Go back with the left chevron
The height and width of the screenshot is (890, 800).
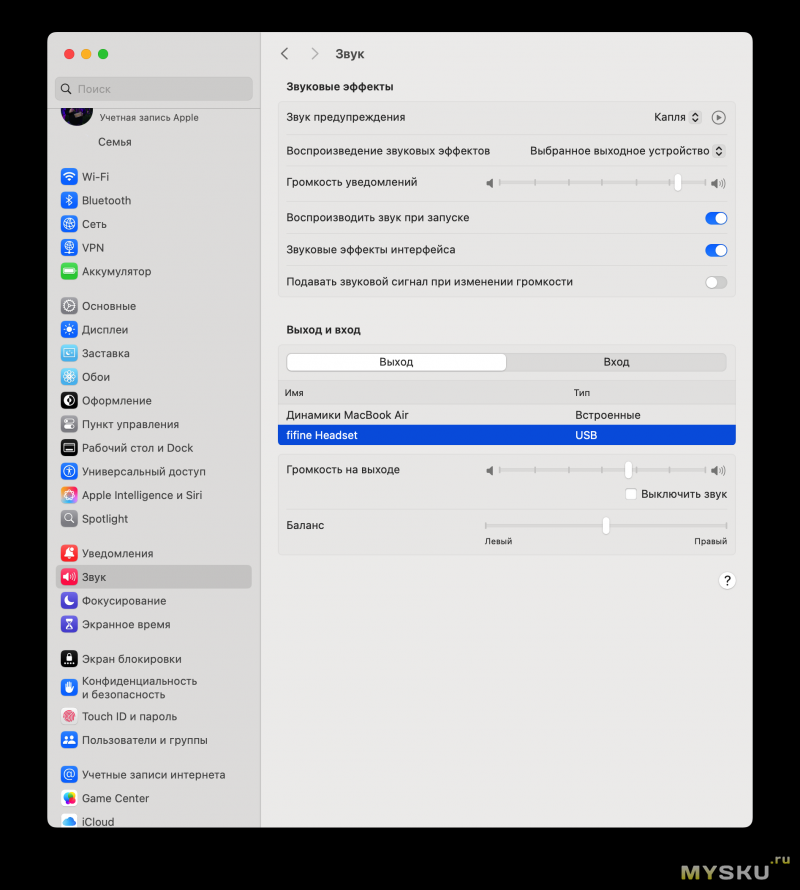pyautogui.click(x=285, y=54)
